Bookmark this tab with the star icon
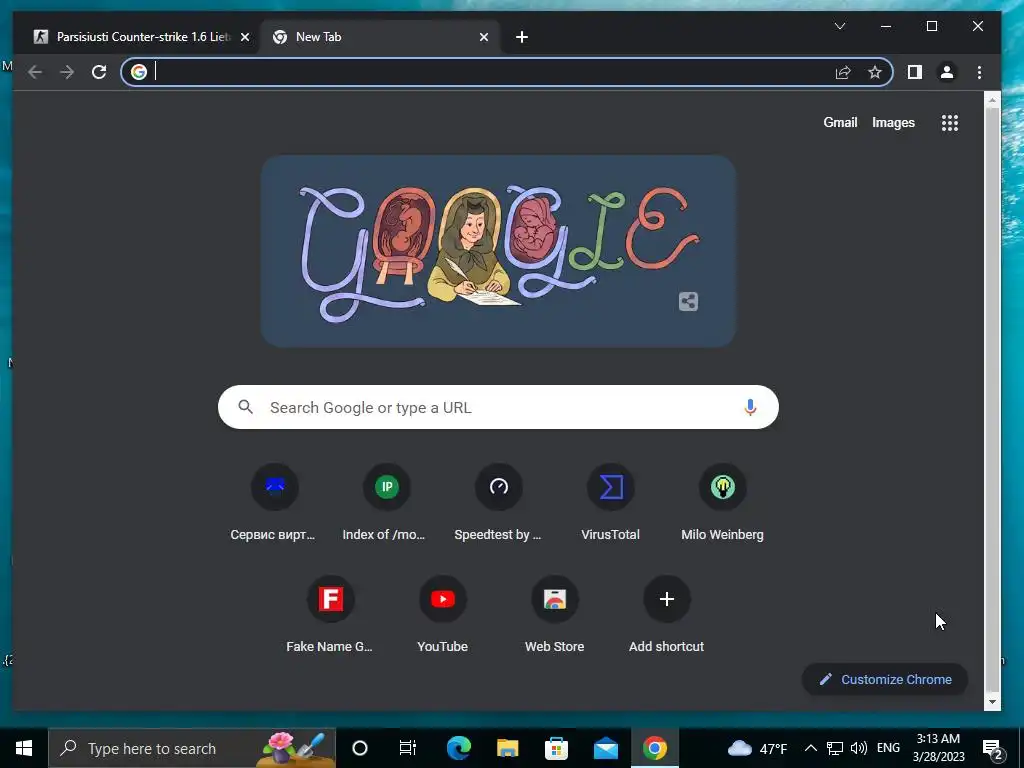Screen dimensions: 1024x768 tap(875, 72)
